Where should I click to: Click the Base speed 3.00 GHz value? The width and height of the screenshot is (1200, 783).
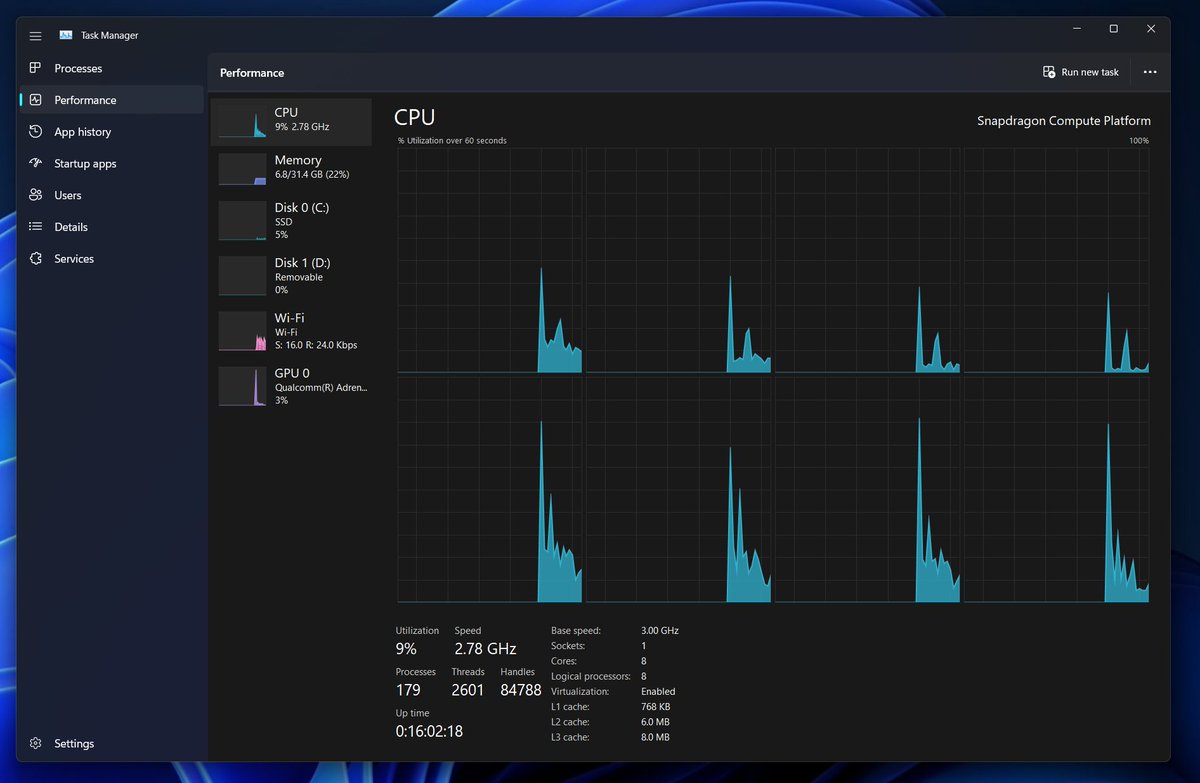[660, 631]
